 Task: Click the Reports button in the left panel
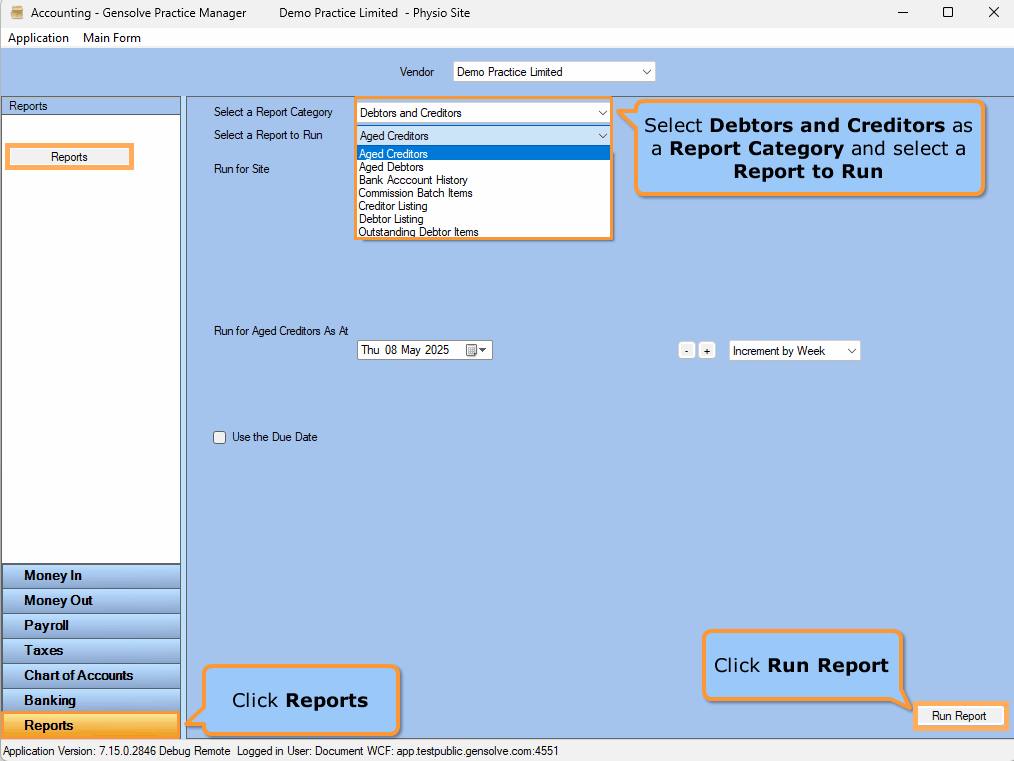(68, 156)
